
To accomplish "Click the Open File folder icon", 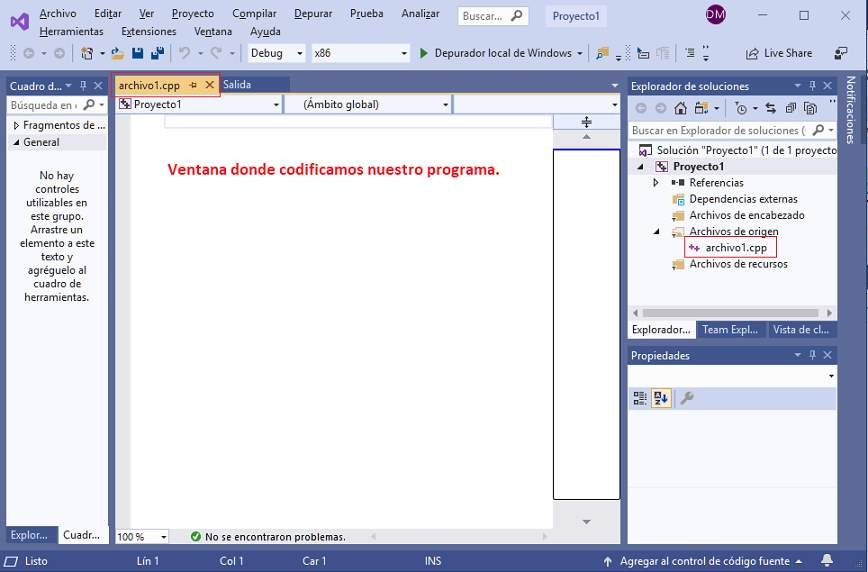I will (x=119, y=53).
